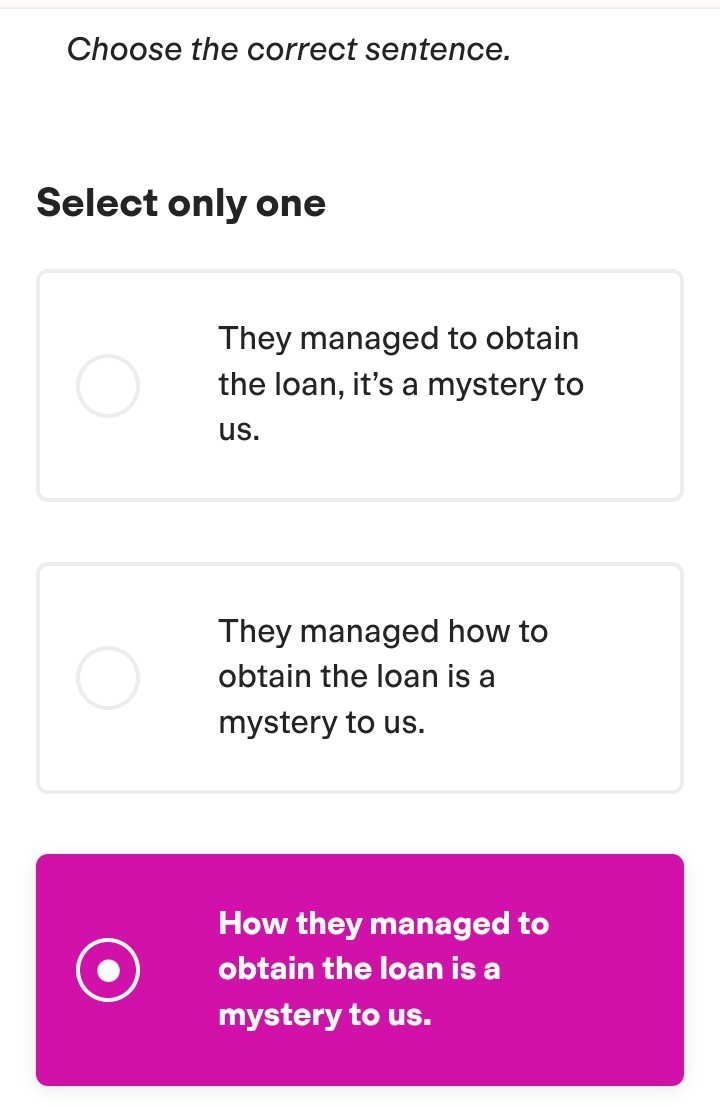The height and width of the screenshot is (1107, 720).
Task: Click the word "us." in the first option
Action: (x=239, y=431)
